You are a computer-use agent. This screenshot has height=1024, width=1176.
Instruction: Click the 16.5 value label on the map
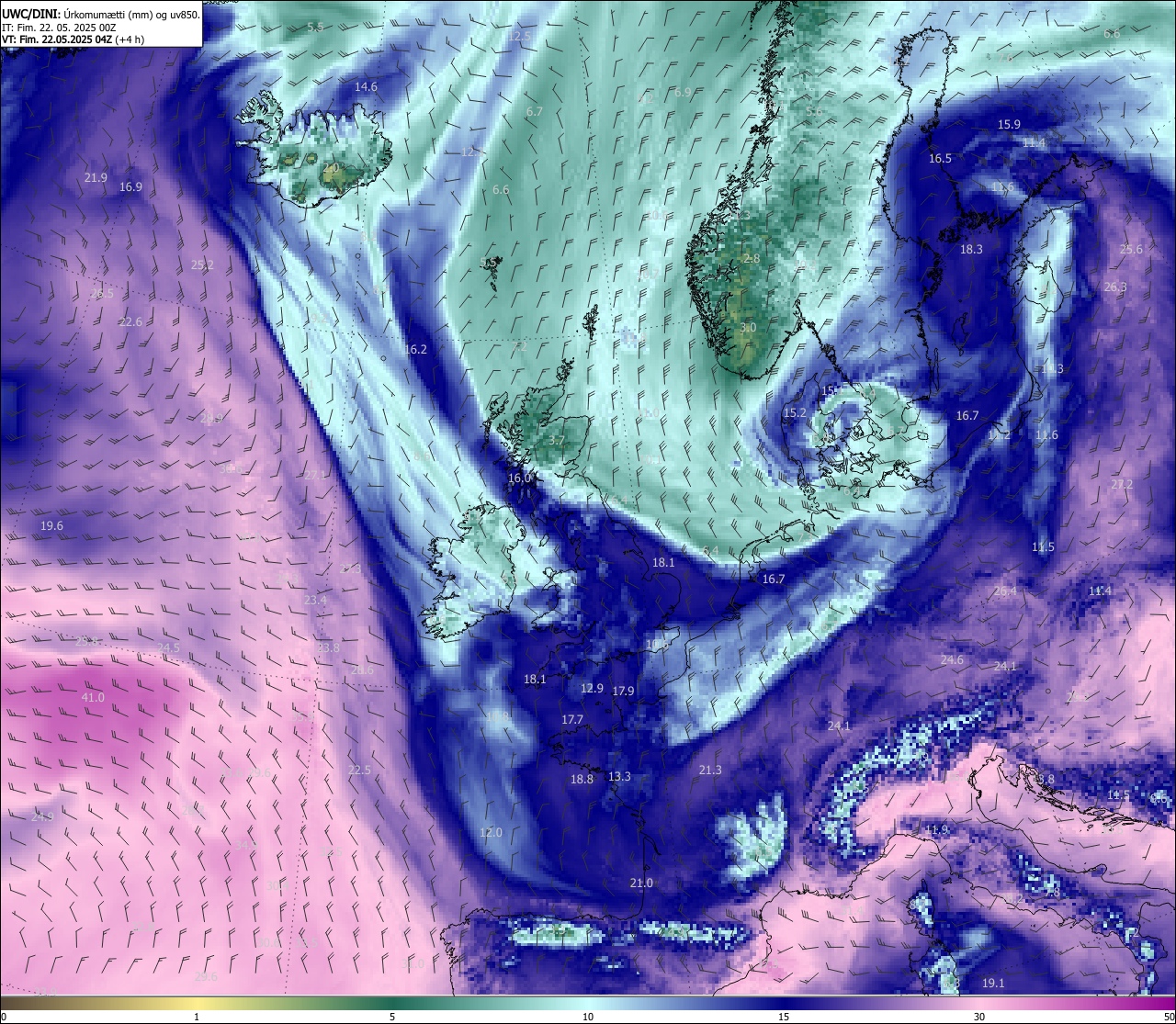(x=940, y=159)
